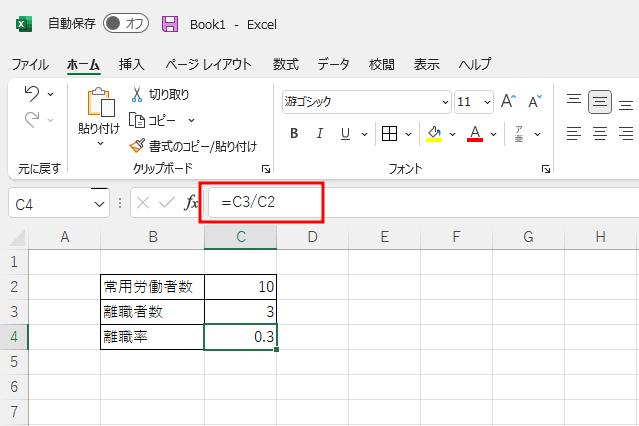639x426 pixels.
Task: Expand the Undo history dropdown
Action: pyautogui.click(x=51, y=95)
